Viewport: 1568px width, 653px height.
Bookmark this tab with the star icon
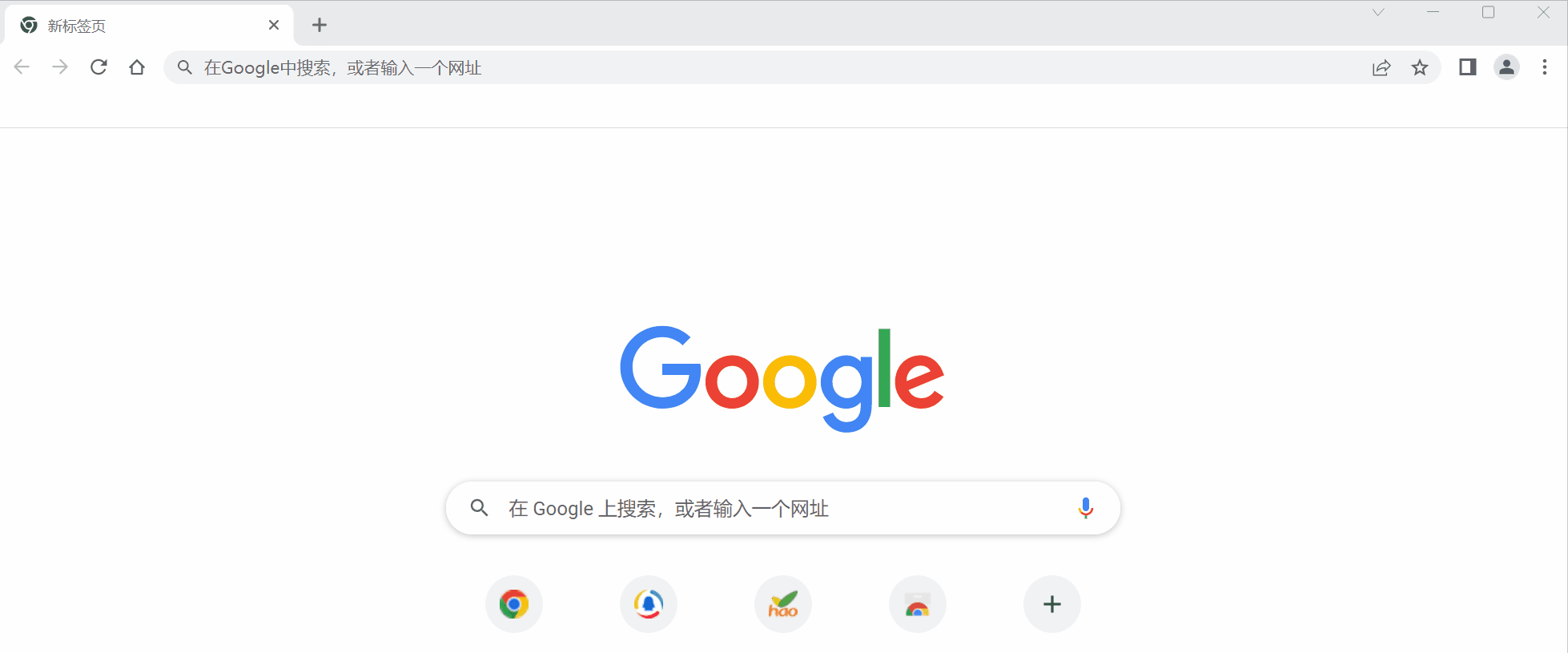click(1420, 67)
